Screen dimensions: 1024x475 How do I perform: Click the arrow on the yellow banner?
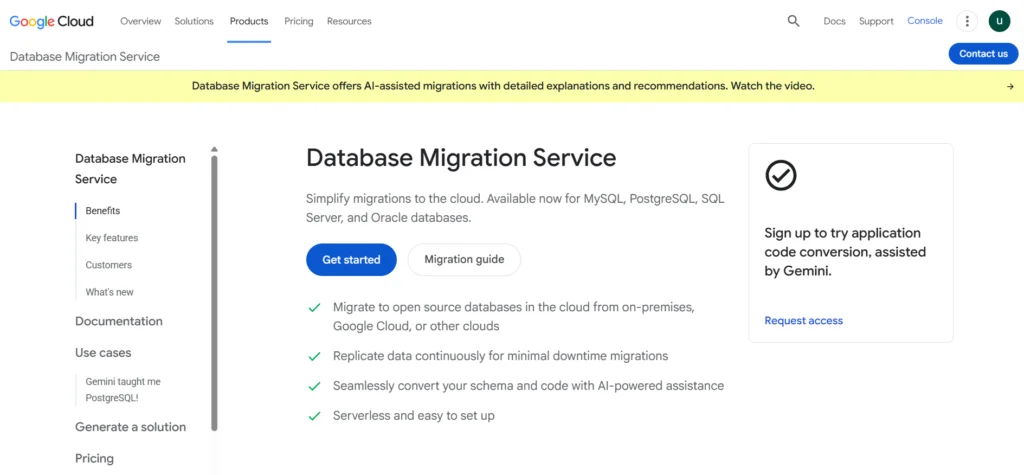[1010, 86]
